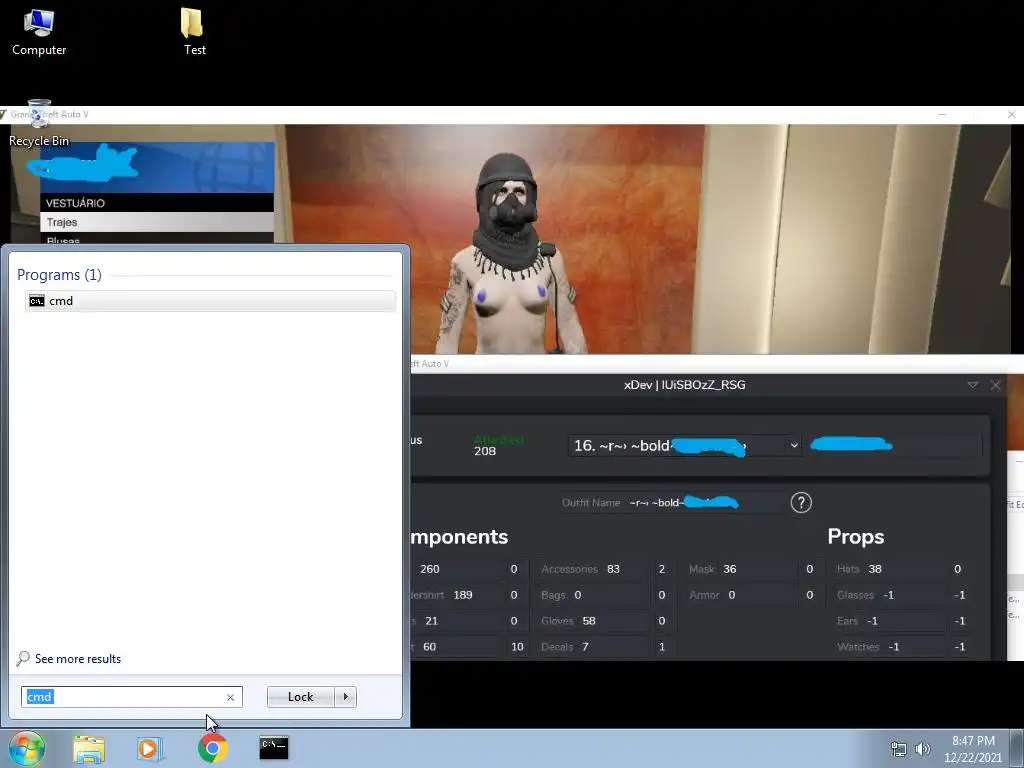The height and width of the screenshot is (768, 1024).
Task: Click the Ears value -1
Action: pyautogui.click(x=872, y=620)
